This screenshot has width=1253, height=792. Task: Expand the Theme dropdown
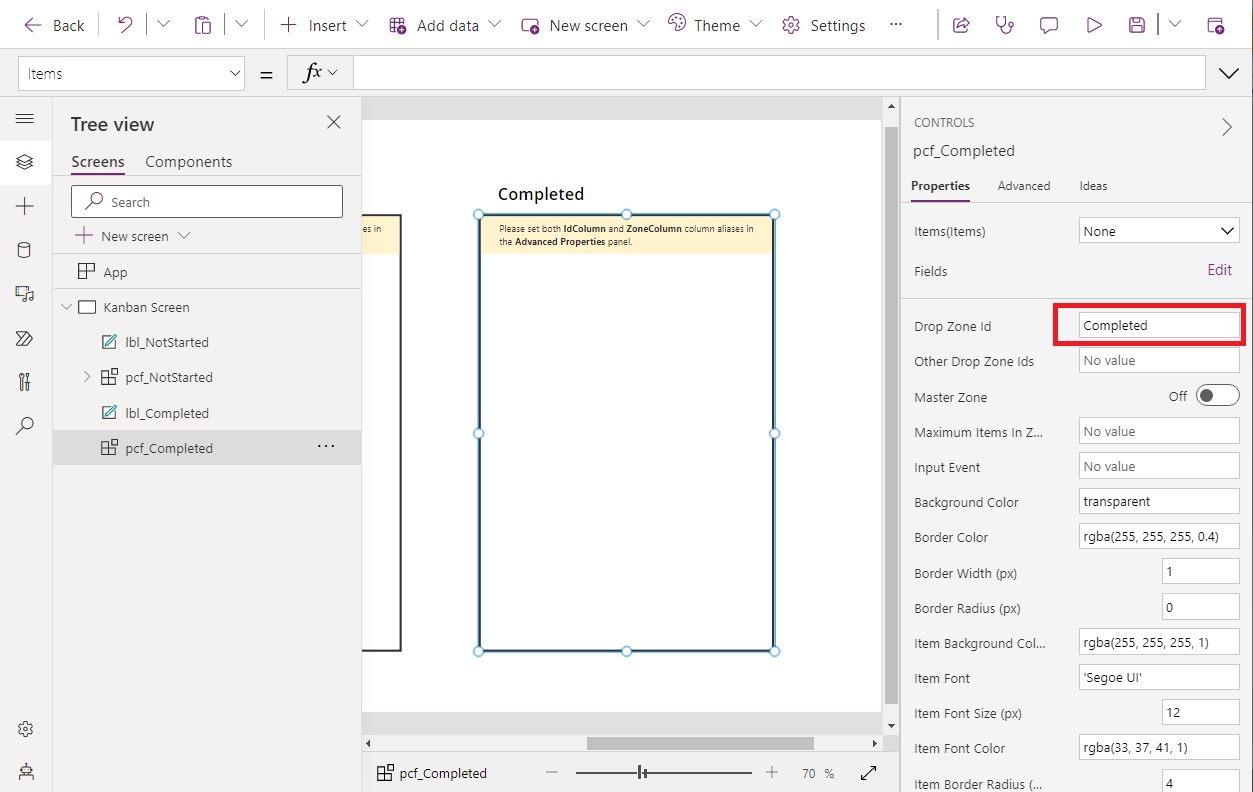pyautogui.click(x=757, y=24)
